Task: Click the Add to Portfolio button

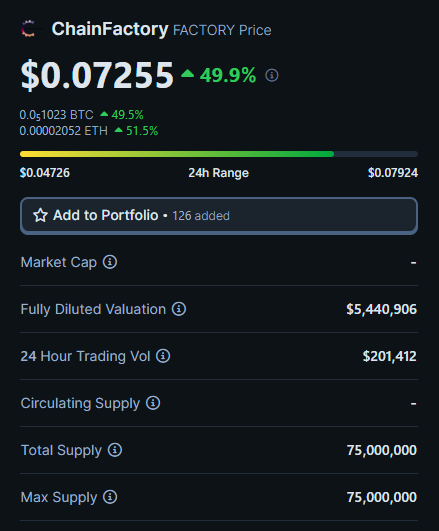Action: coord(219,216)
